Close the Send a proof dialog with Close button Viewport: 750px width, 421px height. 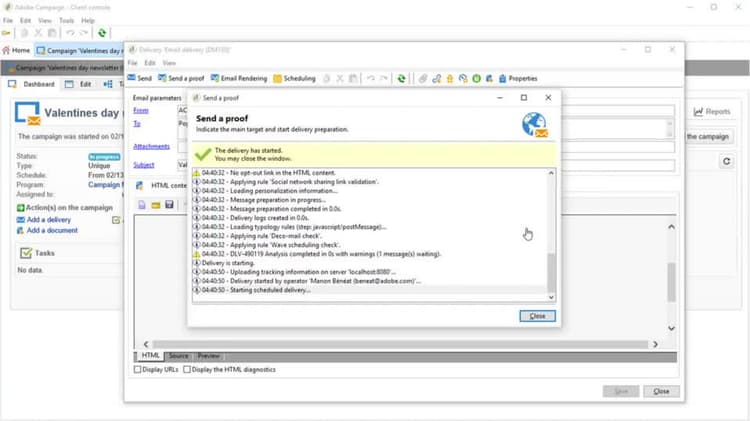pos(537,316)
